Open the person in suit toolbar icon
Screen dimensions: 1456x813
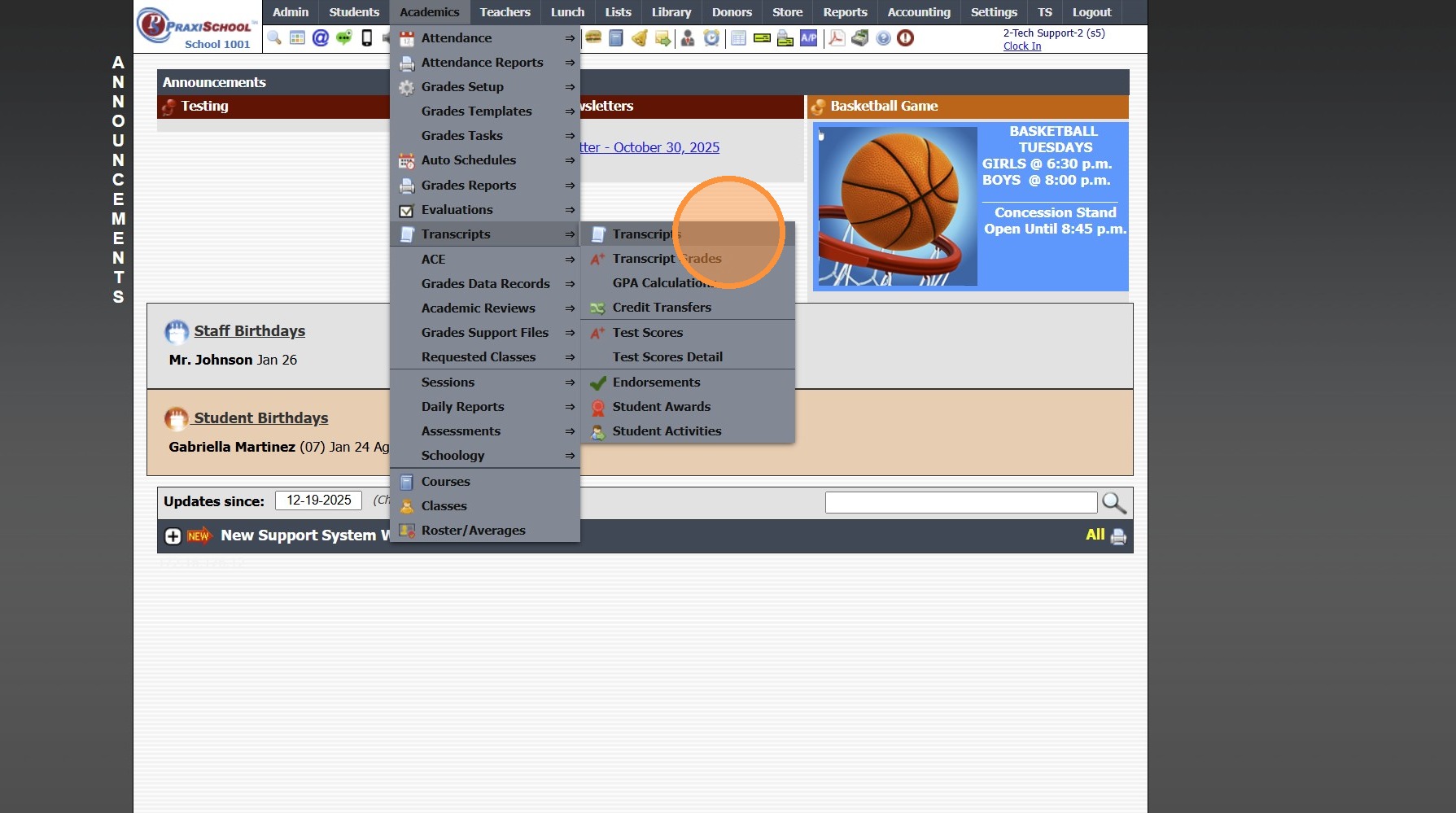coord(688,38)
